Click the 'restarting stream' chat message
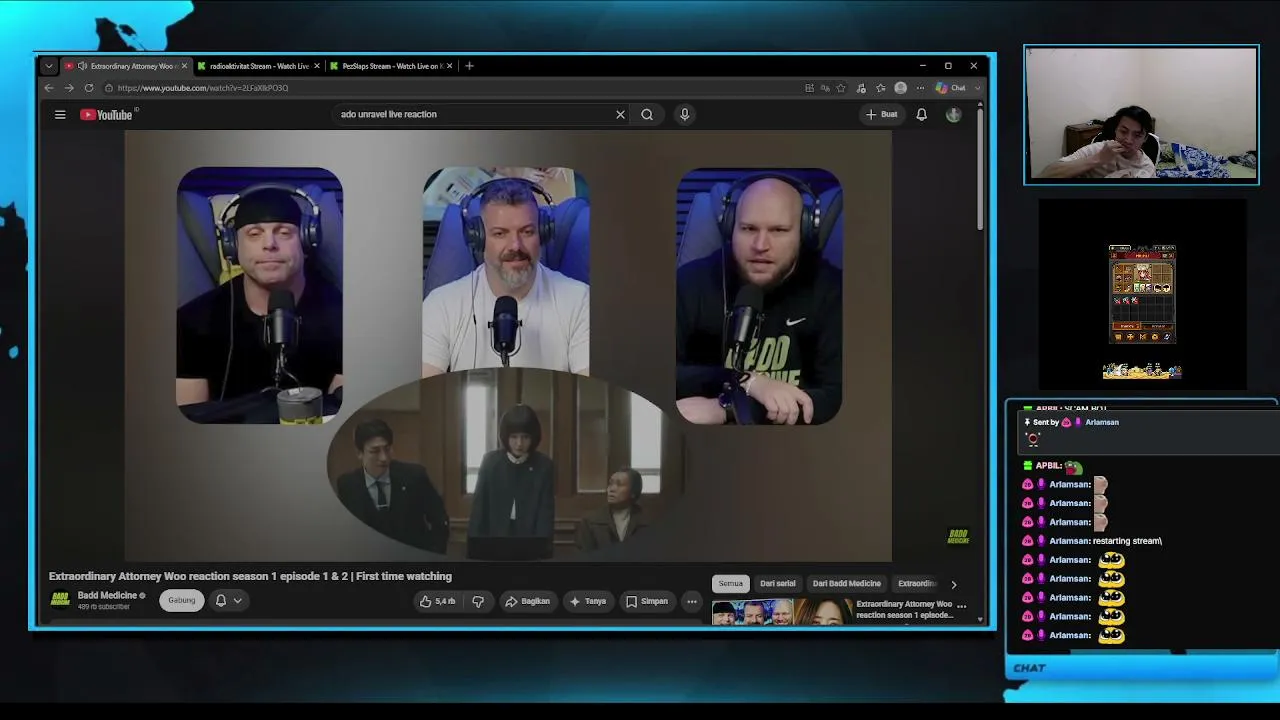 1127,541
